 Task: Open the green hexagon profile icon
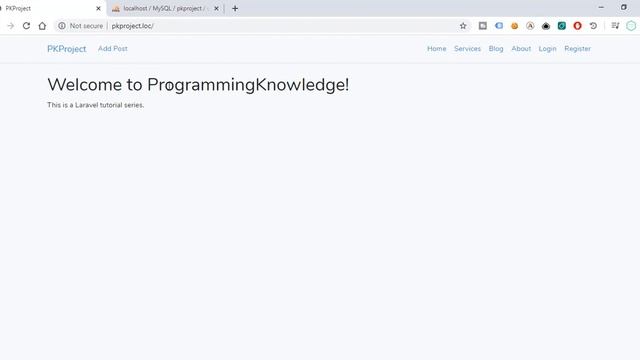[x=631, y=26]
